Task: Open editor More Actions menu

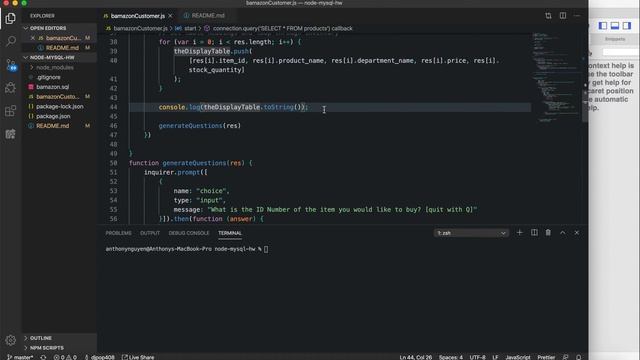Action: [577, 16]
